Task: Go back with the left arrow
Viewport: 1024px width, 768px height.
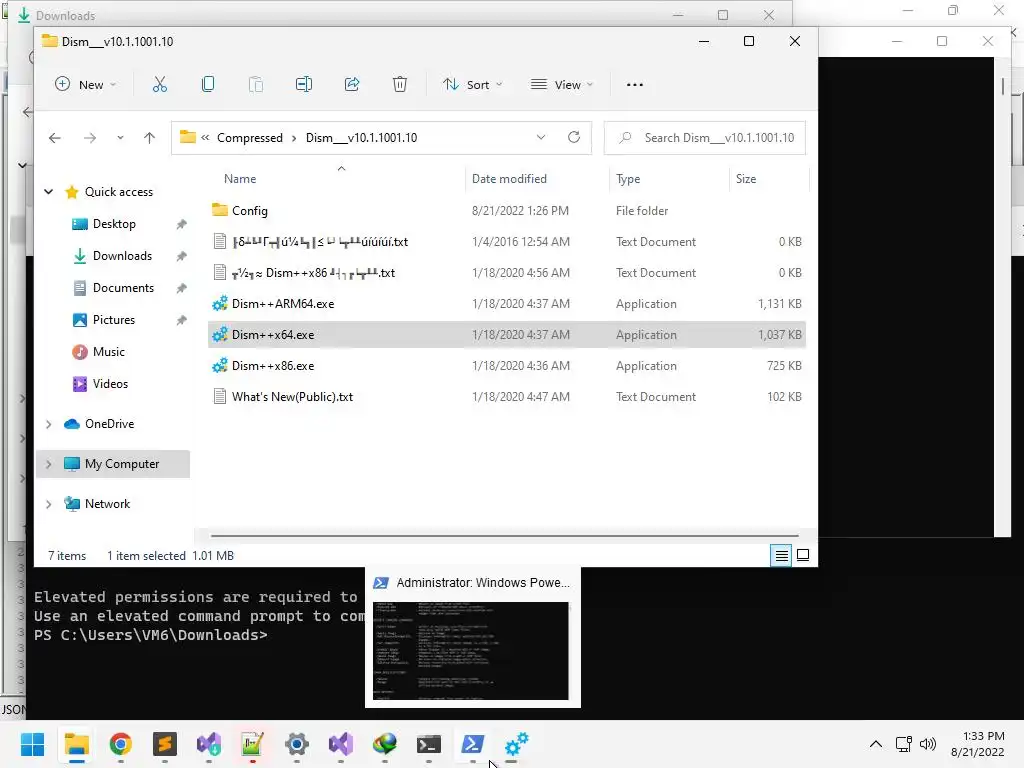Action: 55,138
